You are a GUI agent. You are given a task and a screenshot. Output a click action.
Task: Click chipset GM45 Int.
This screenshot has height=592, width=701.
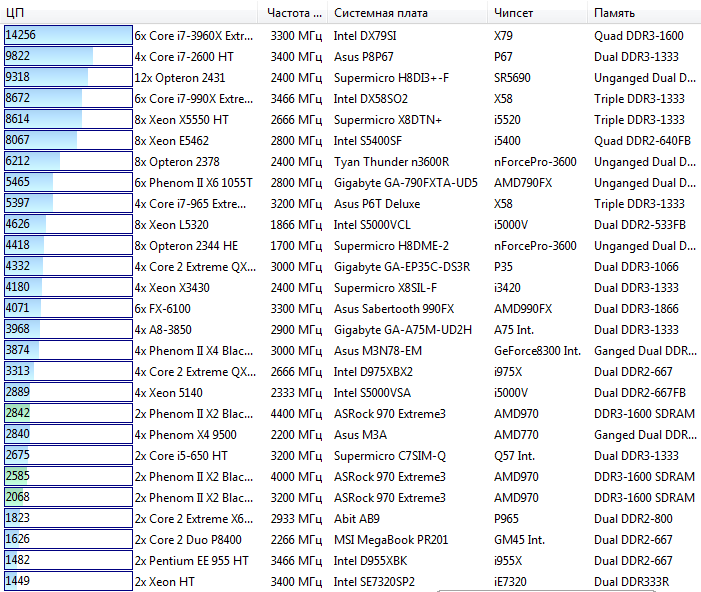pos(519,540)
